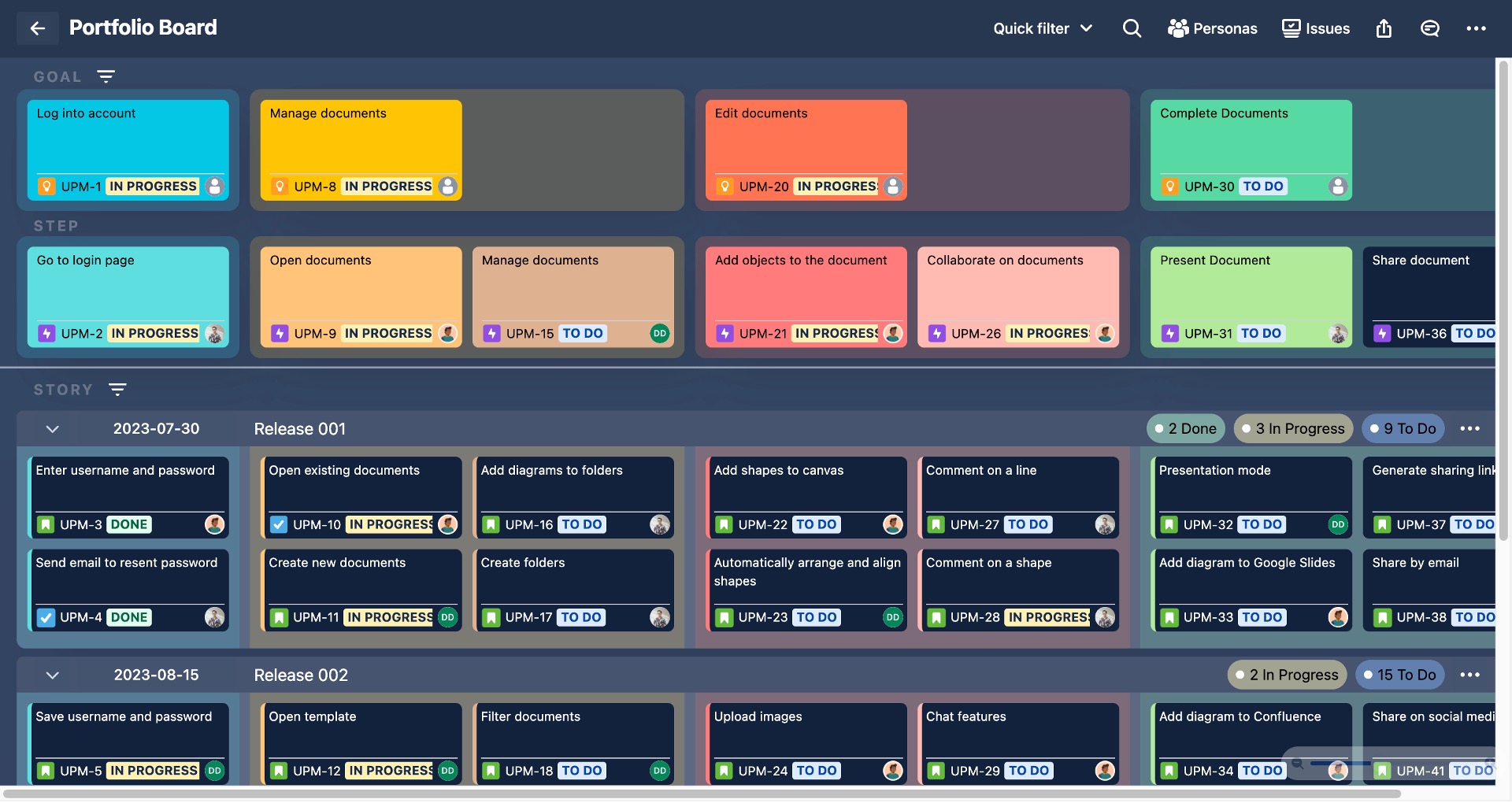Screen dimensions: 1512x803
Task: Go back using the back arrow
Action: click(x=37, y=28)
